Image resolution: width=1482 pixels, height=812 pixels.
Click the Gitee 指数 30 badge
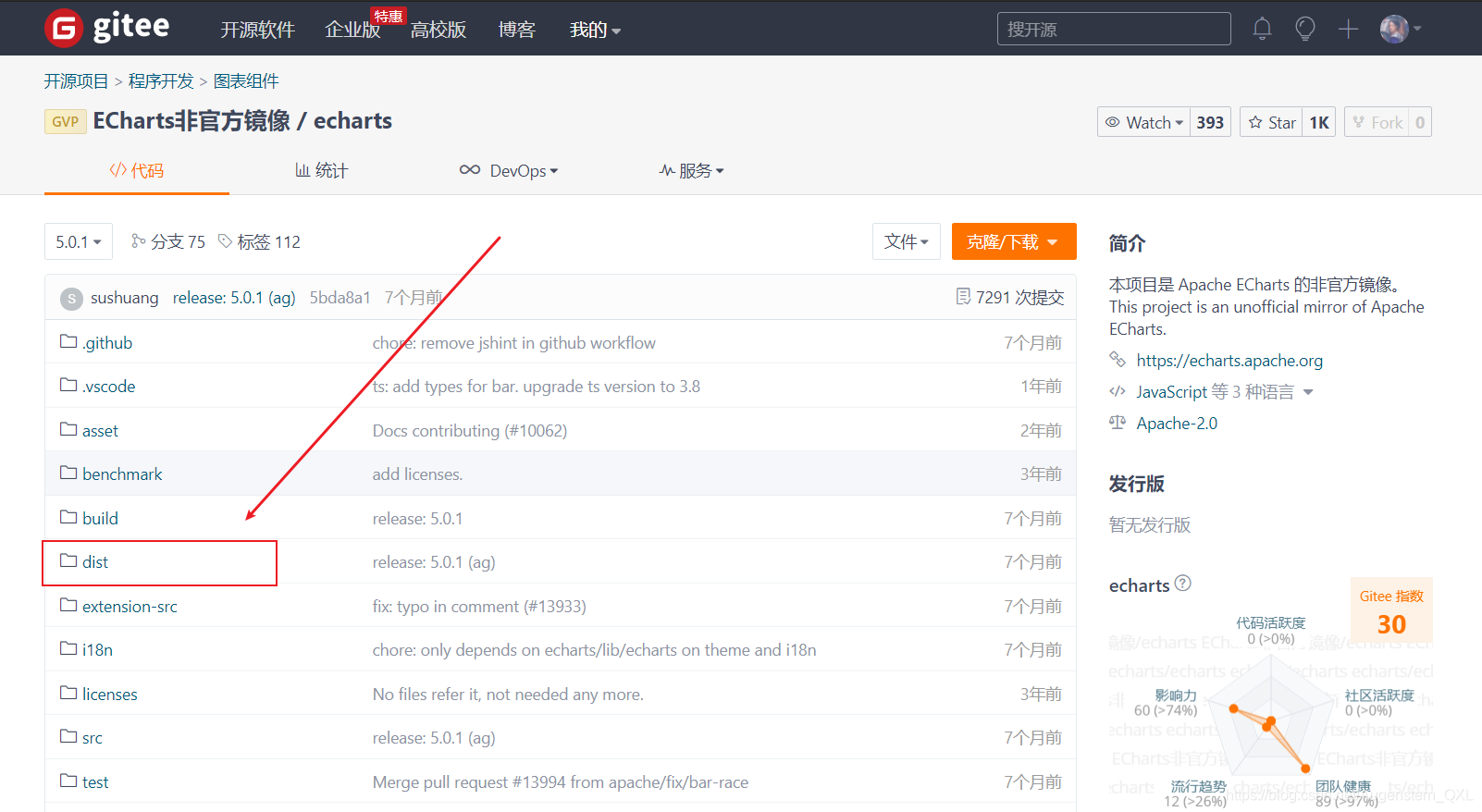(x=1391, y=612)
